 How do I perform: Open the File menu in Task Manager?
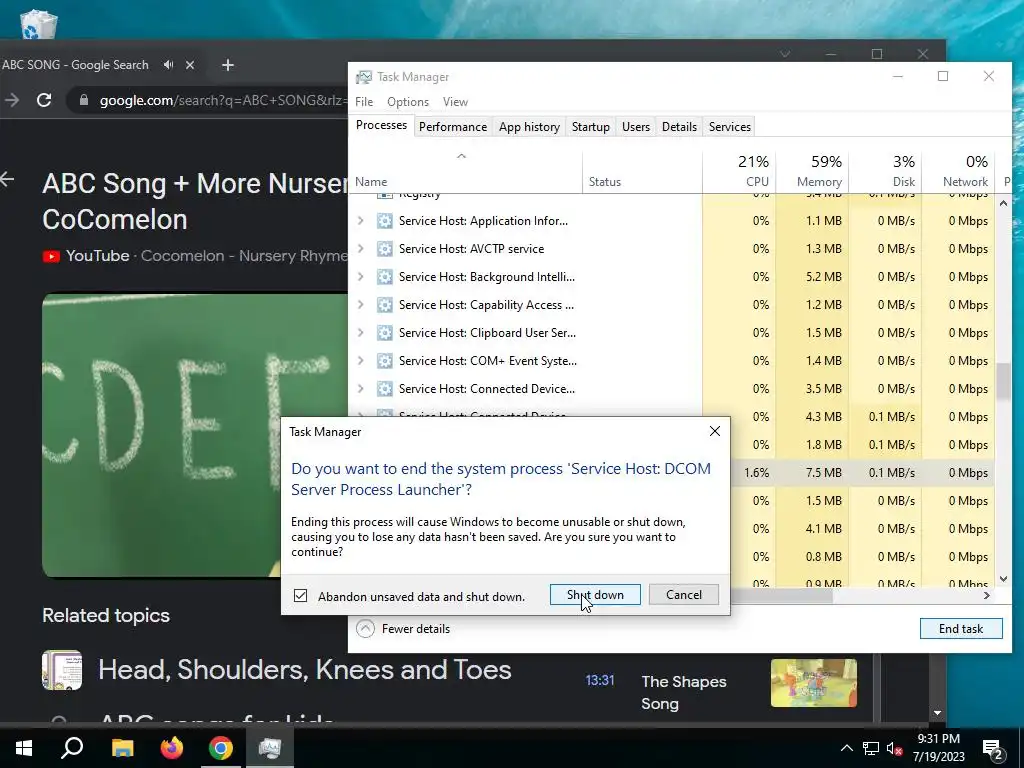click(364, 102)
